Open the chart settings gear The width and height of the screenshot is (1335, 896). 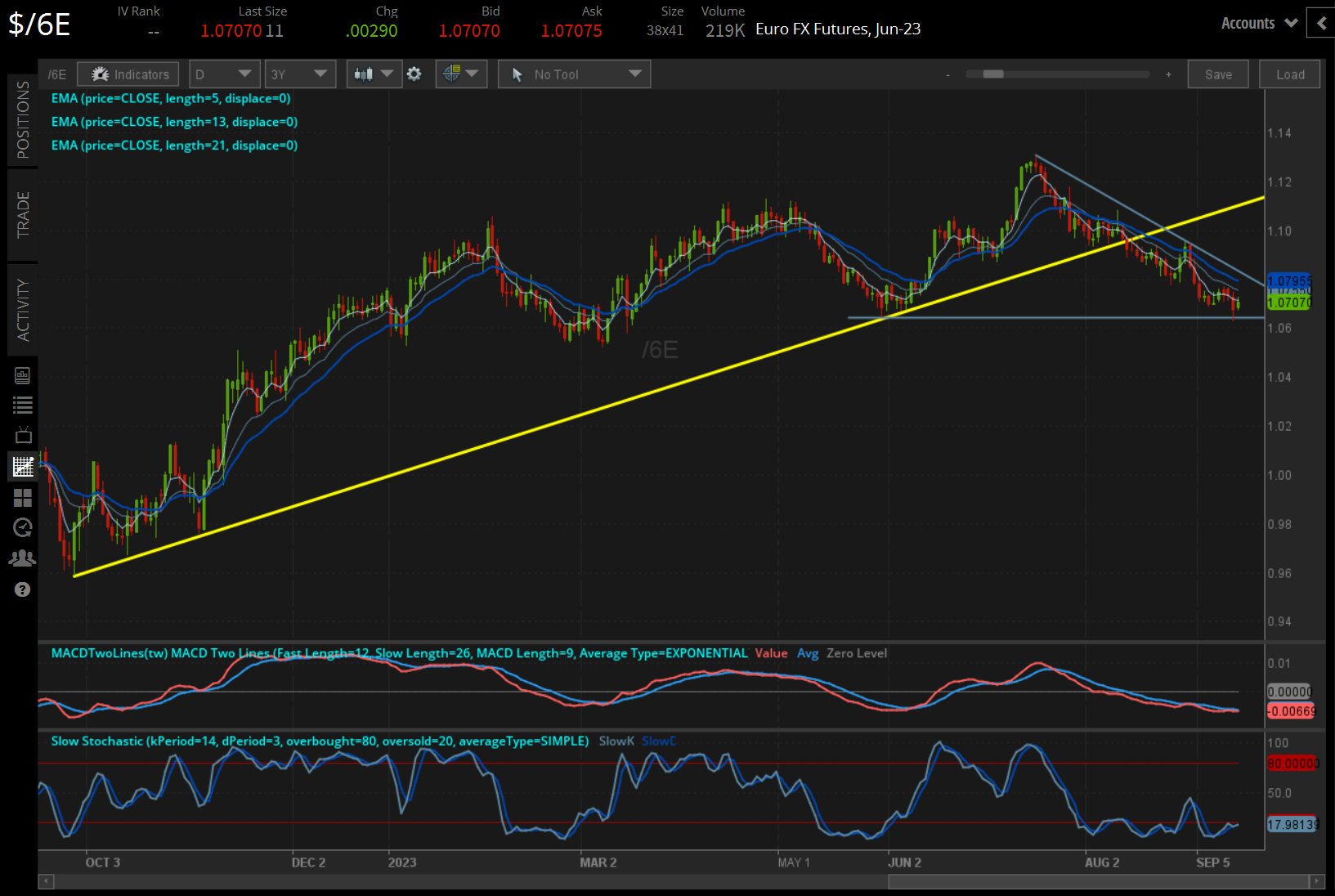(x=414, y=74)
